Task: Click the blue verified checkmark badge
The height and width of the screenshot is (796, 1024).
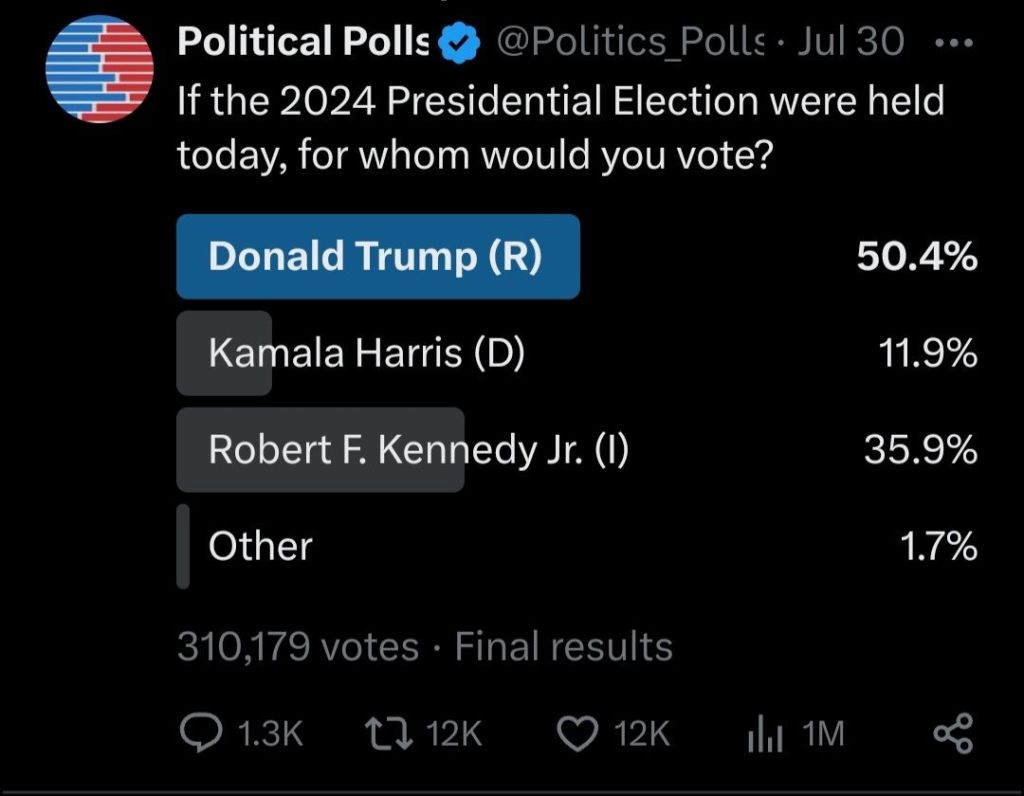Action: pyautogui.click(x=460, y=43)
